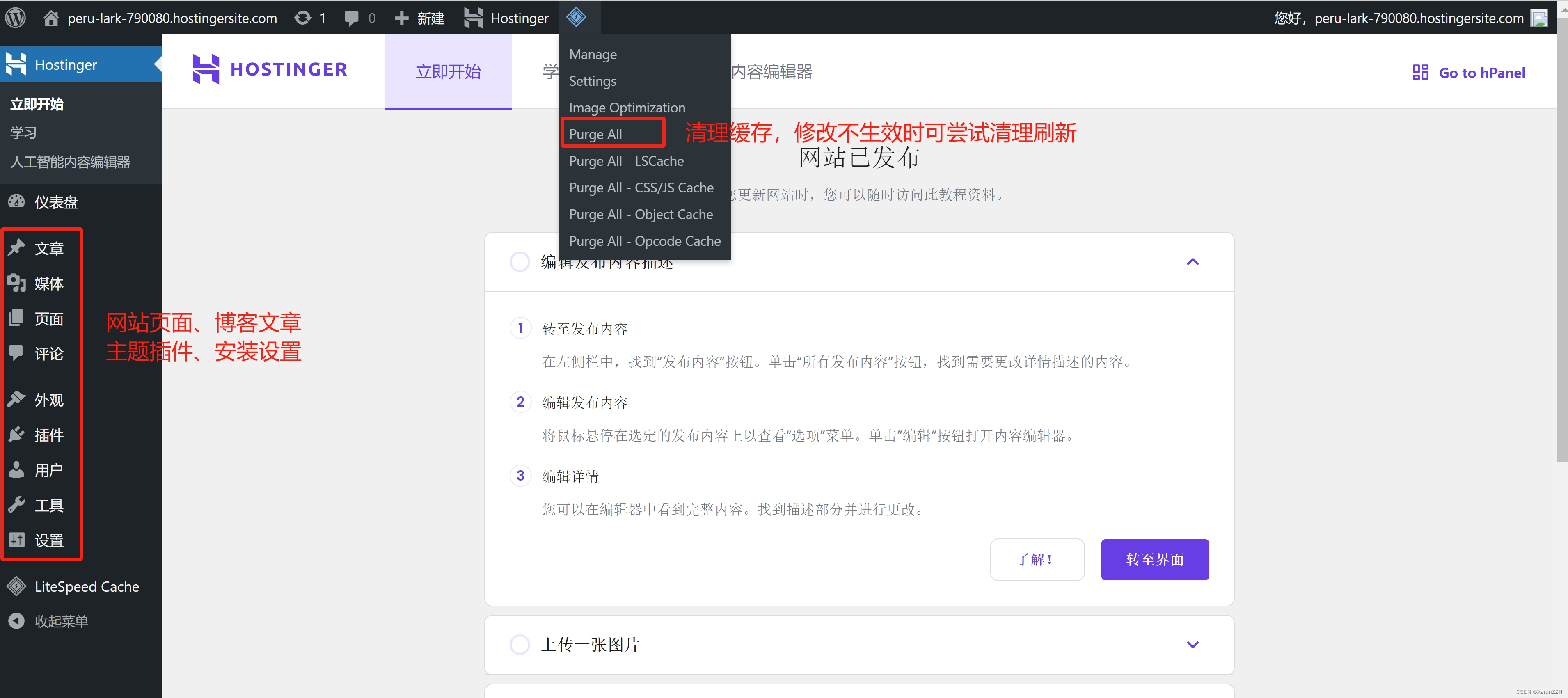Viewport: 1568px width, 698px height.
Task: Click the updates refresh icon
Action: (x=302, y=18)
